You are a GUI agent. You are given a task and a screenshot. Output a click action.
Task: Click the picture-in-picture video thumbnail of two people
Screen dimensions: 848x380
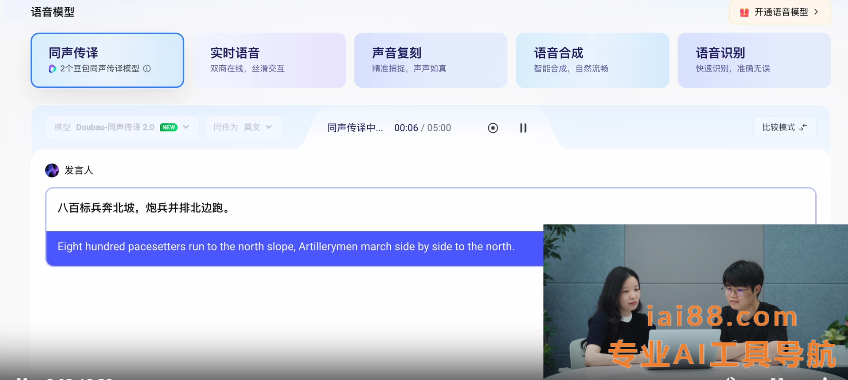(x=695, y=302)
